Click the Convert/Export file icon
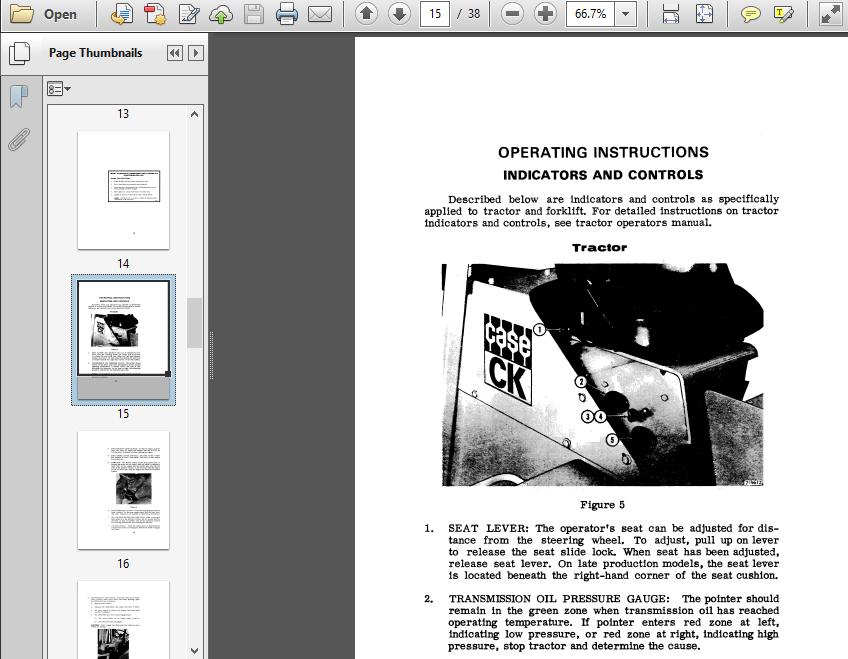Screen dimensions: 848x659 [122, 14]
